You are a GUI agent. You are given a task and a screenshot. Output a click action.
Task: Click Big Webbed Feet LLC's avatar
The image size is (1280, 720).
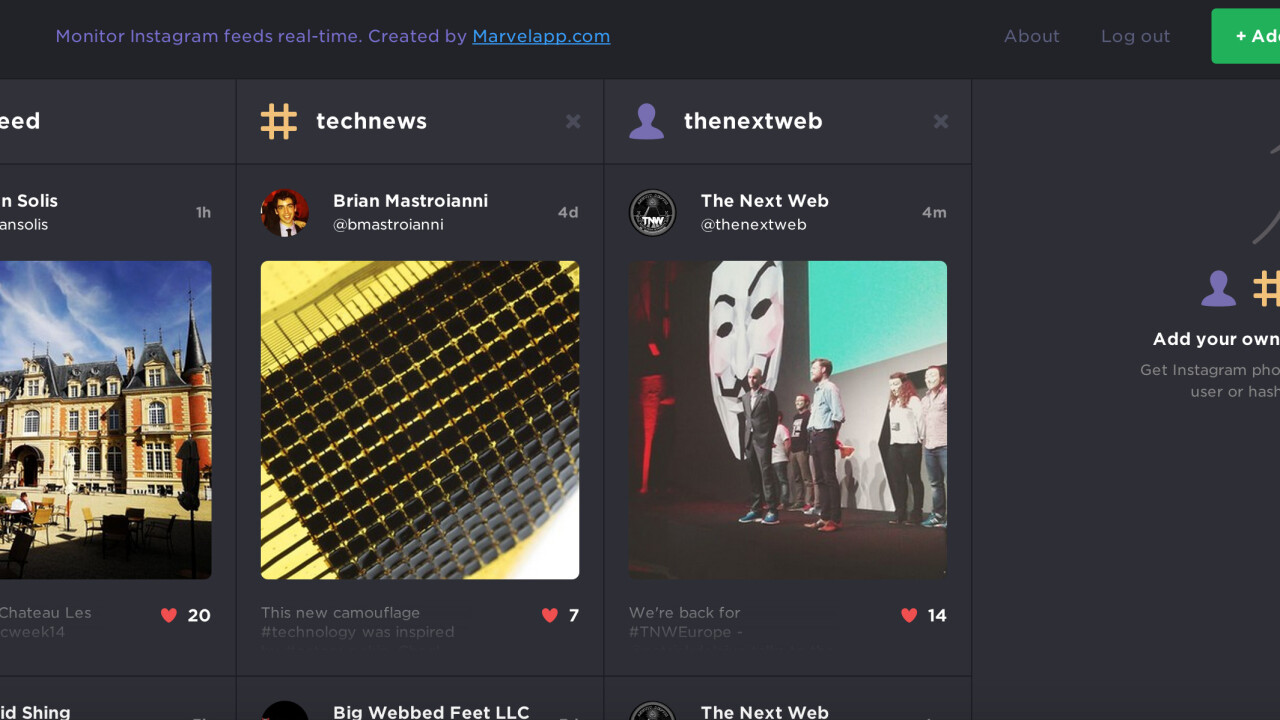pos(285,710)
